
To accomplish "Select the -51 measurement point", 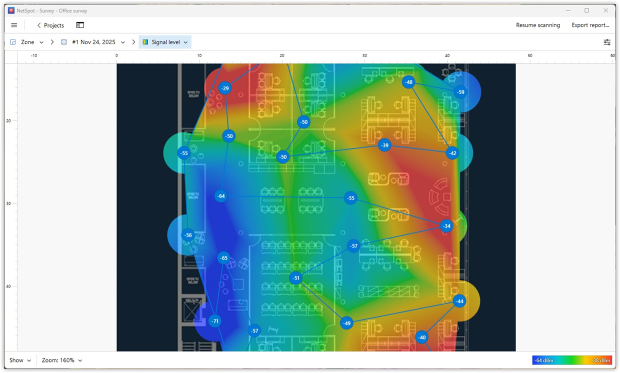I will click(296, 278).
